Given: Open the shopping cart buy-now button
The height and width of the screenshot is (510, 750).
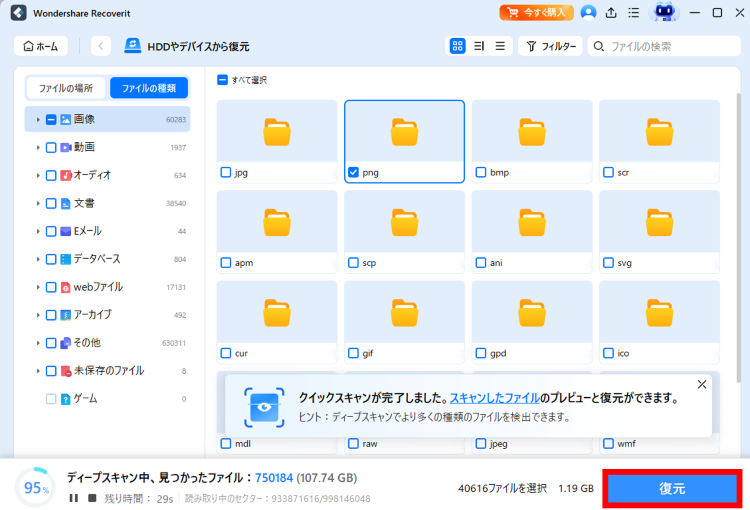Looking at the screenshot, I should (x=536, y=12).
